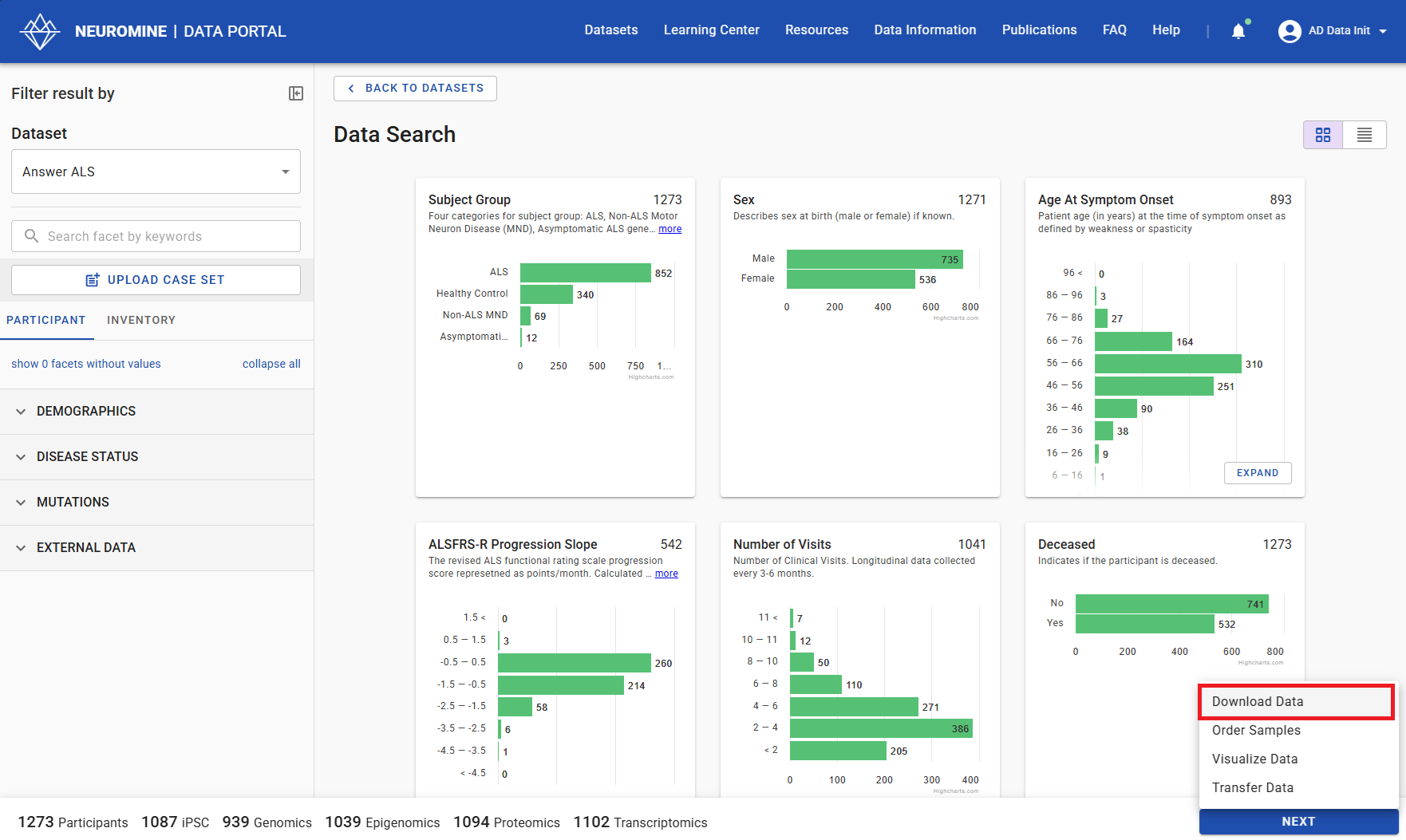Expand the Demographics facet section

(x=86, y=411)
